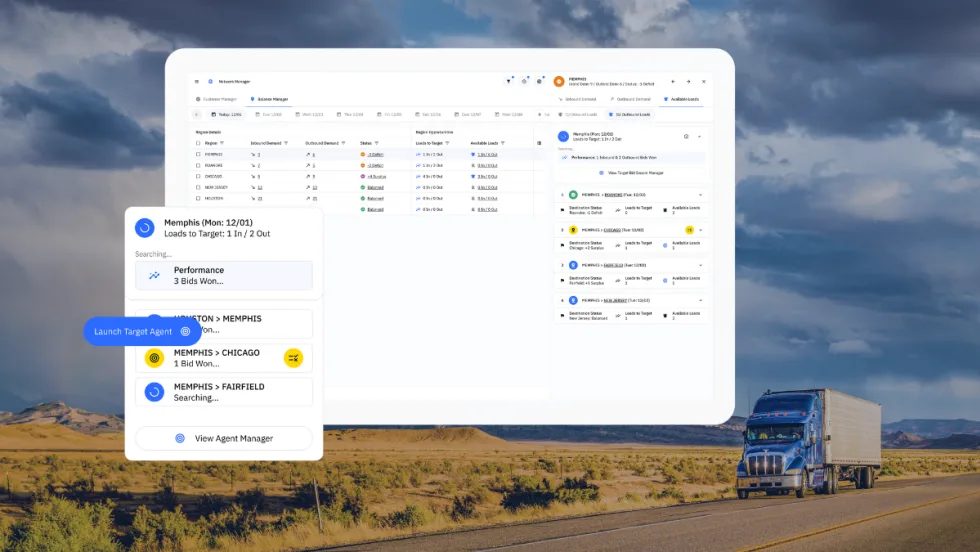Click blue pin icon on Memphis > Fairfield lane
The image size is (980, 552).
click(573, 265)
